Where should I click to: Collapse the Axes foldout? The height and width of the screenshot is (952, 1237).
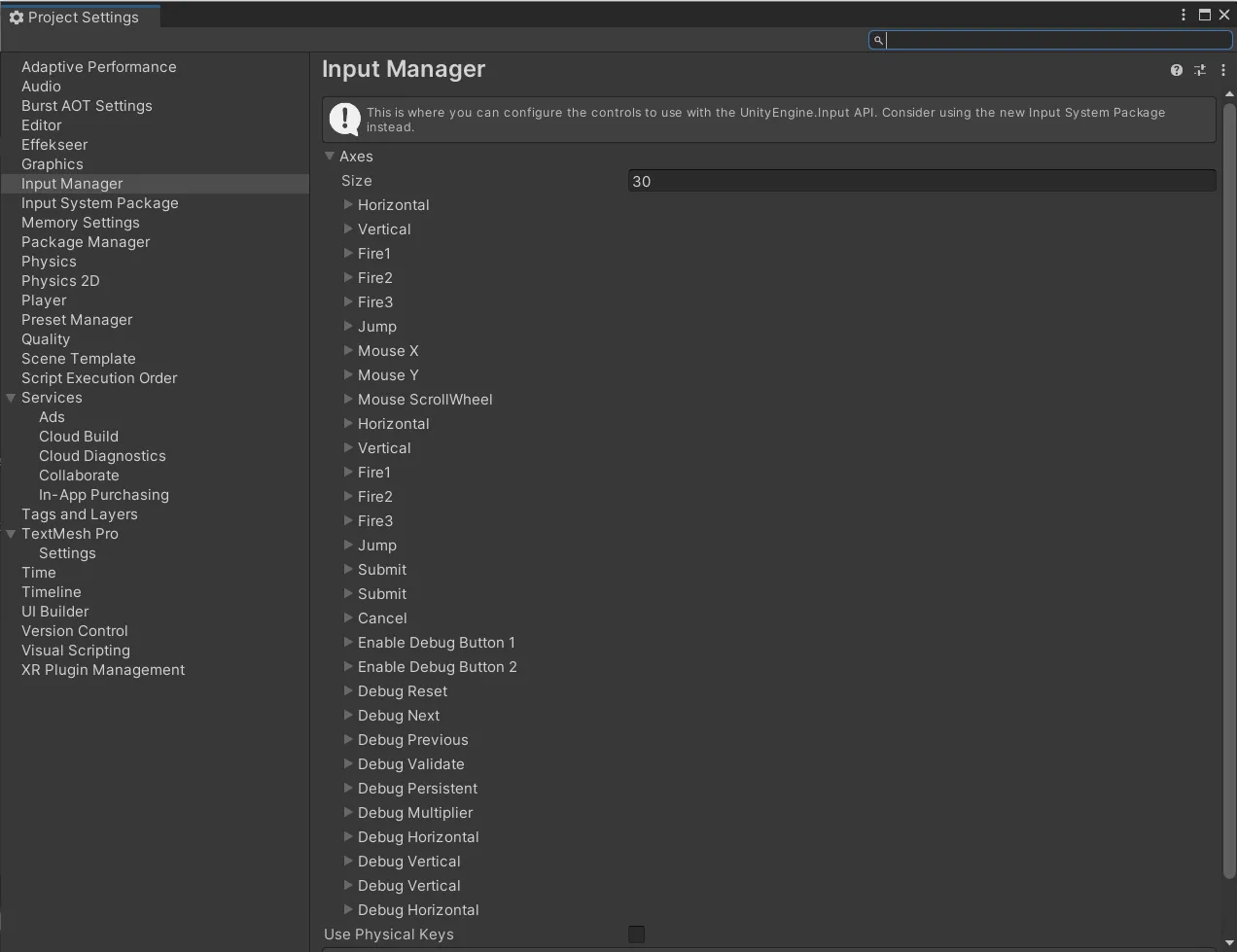tap(330, 156)
